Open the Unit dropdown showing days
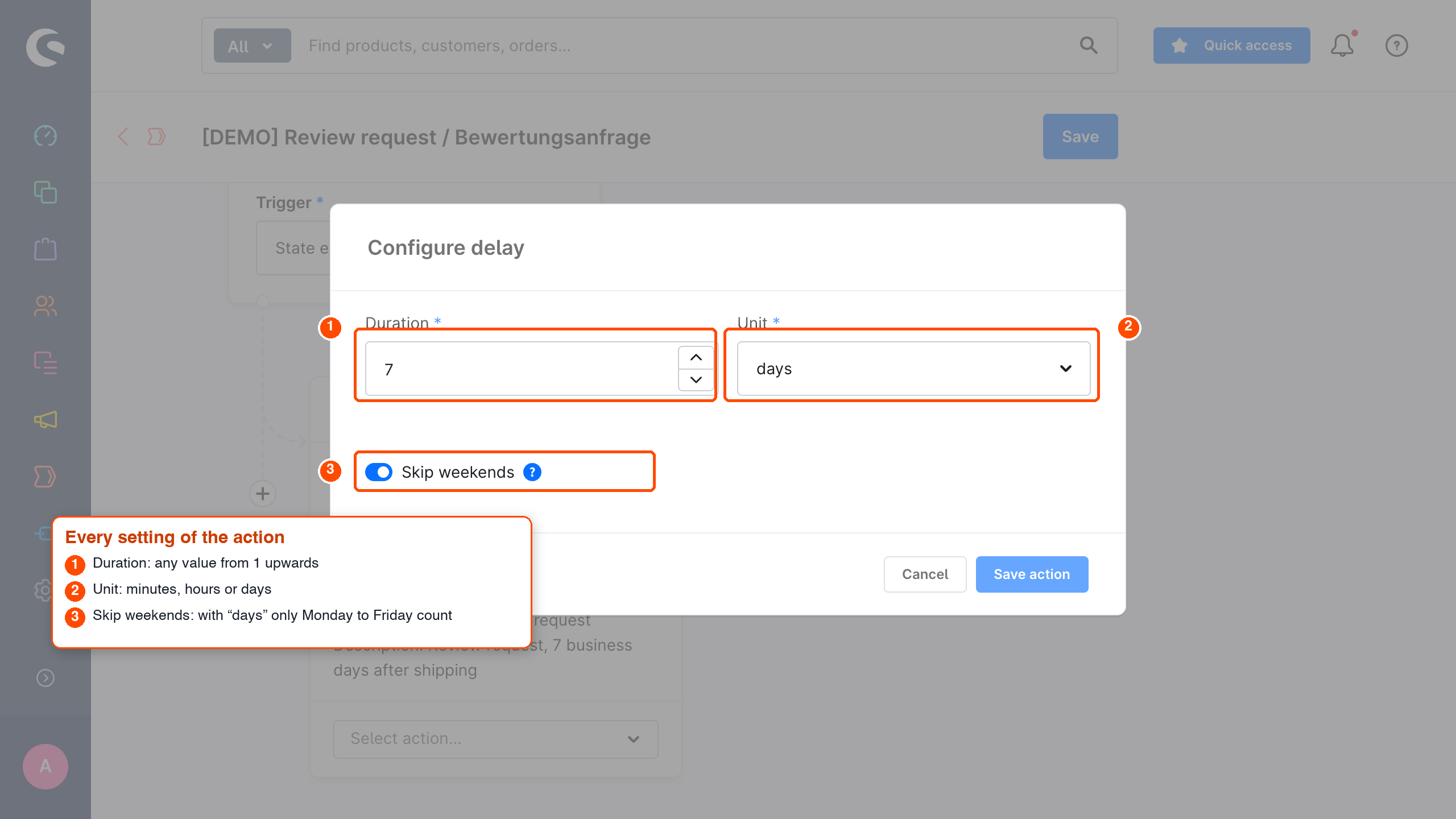The width and height of the screenshot is (1456, 819). 913,369
